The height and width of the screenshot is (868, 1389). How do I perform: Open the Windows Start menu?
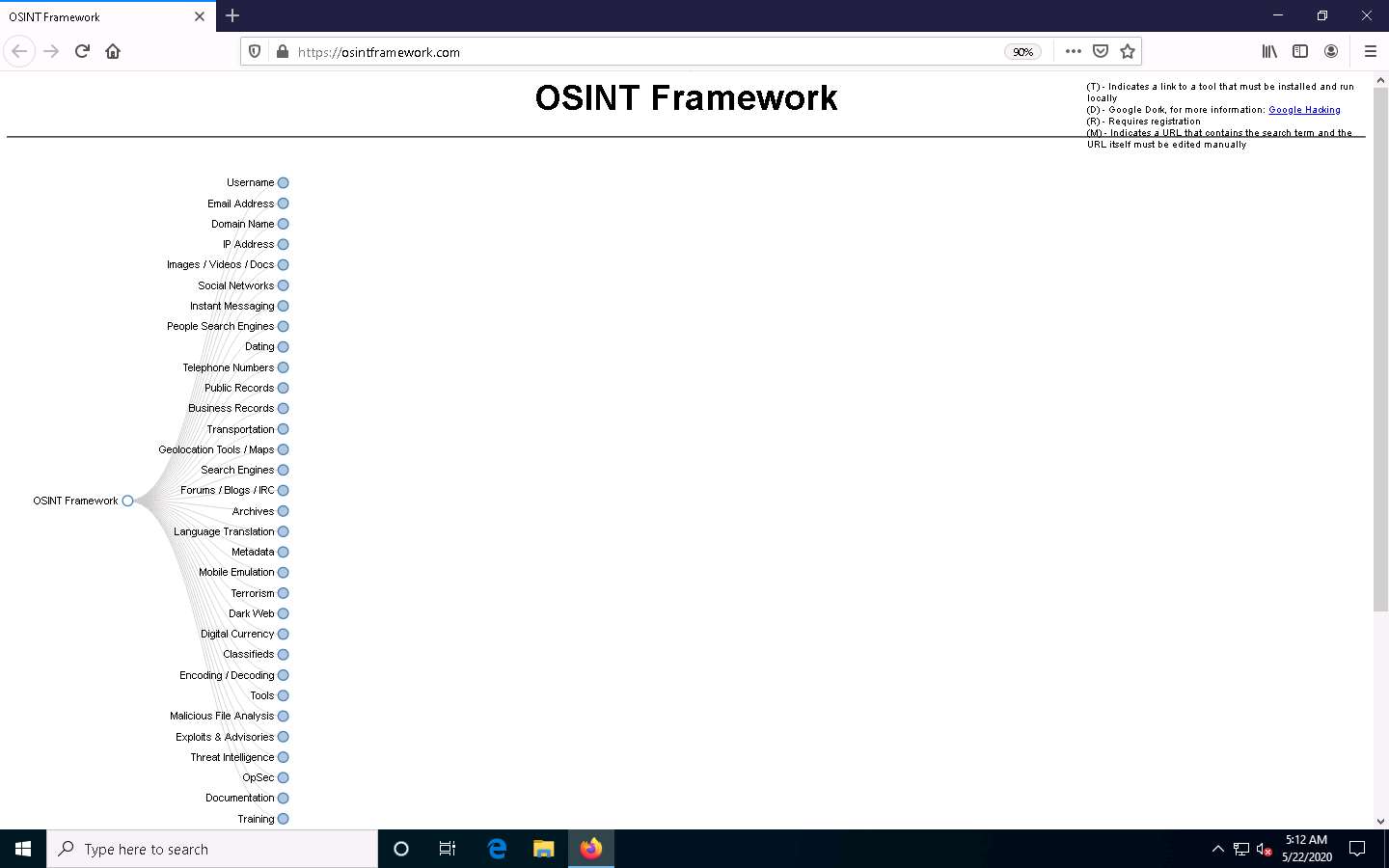coord(23,849)
